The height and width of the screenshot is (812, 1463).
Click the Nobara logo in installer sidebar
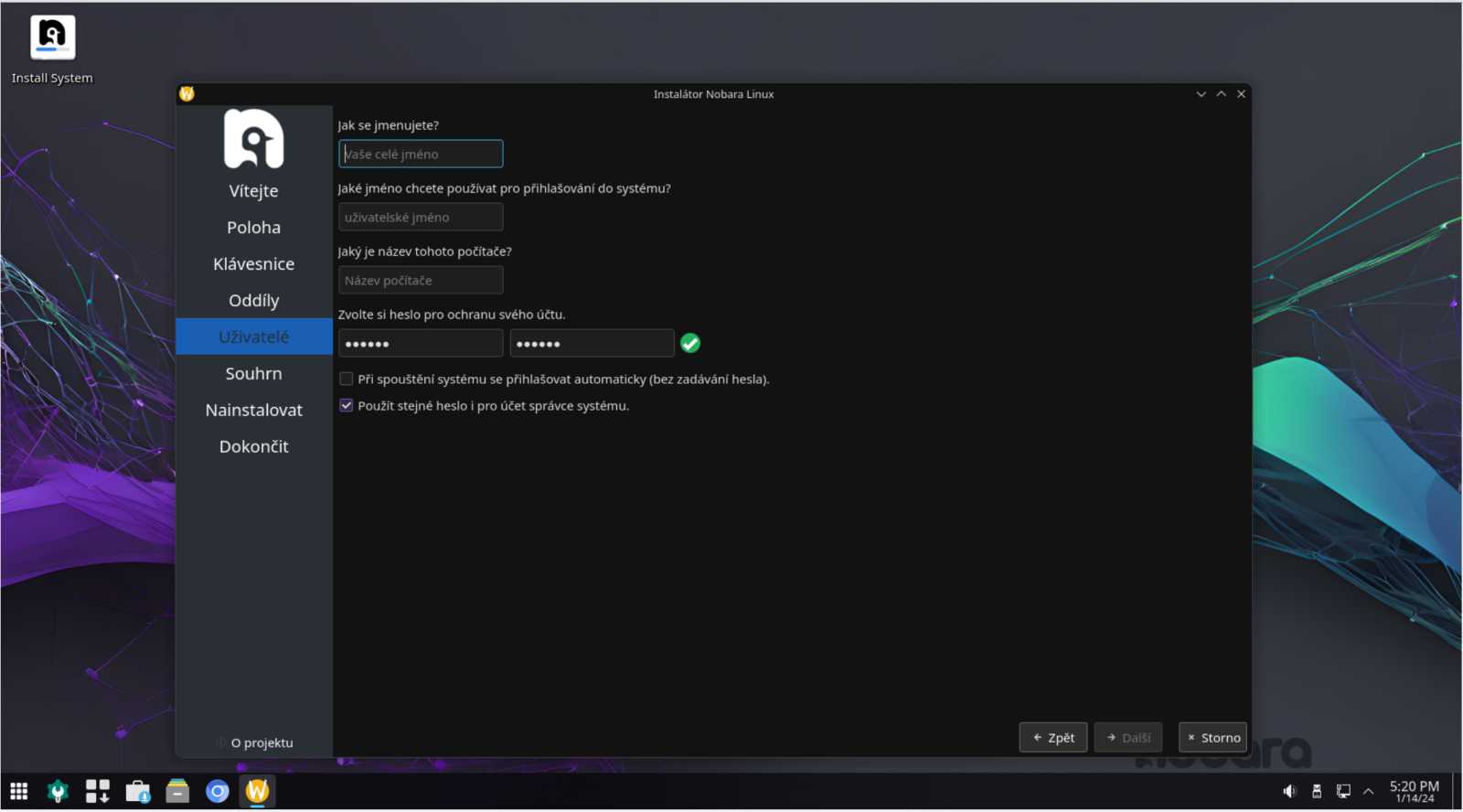(254, 139)
